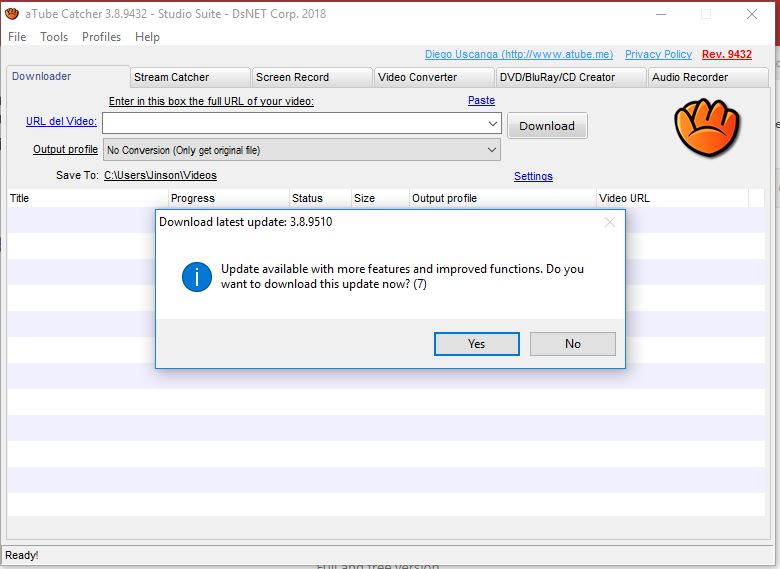780x569 pixels.
Task: Close the update dialog with the X
Action: [x=610, y=222]
